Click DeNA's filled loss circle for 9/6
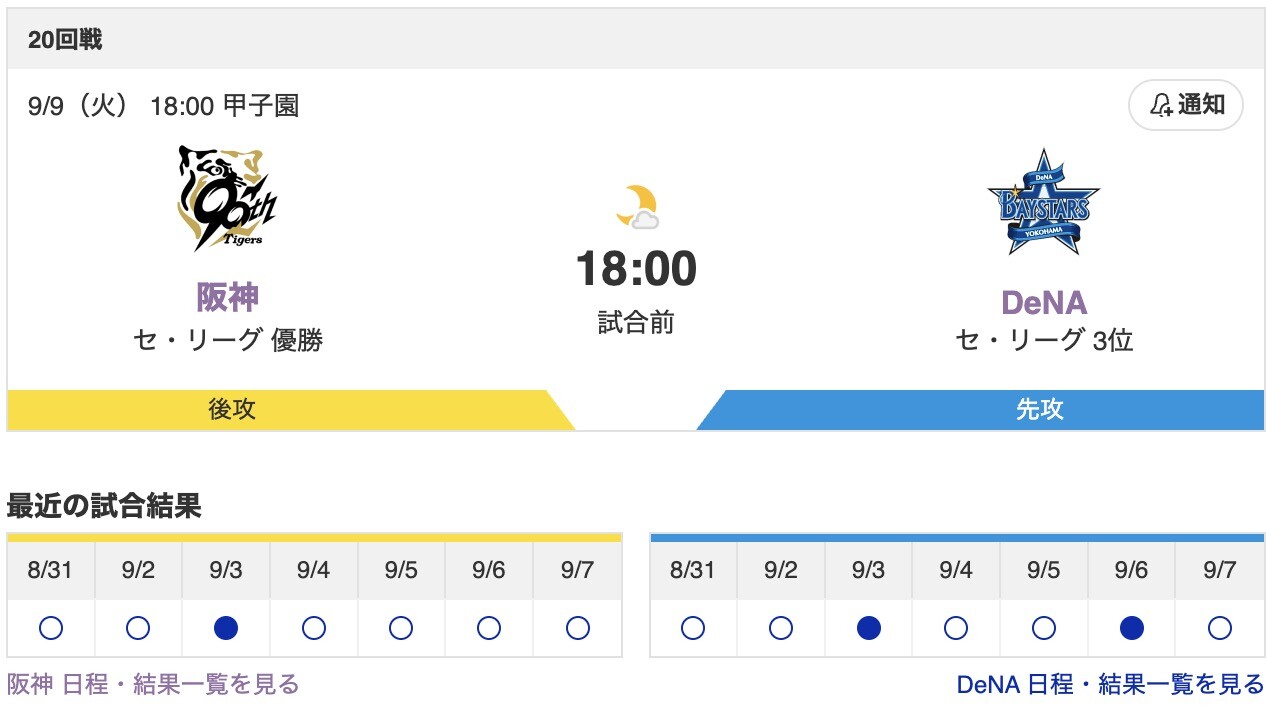 (x=1131, y=628)
